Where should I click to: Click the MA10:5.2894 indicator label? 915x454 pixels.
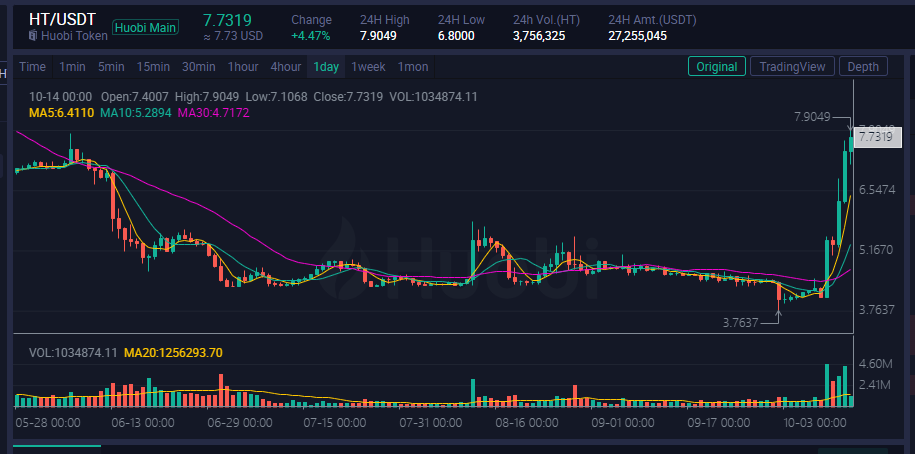click(x=136, y=112)
